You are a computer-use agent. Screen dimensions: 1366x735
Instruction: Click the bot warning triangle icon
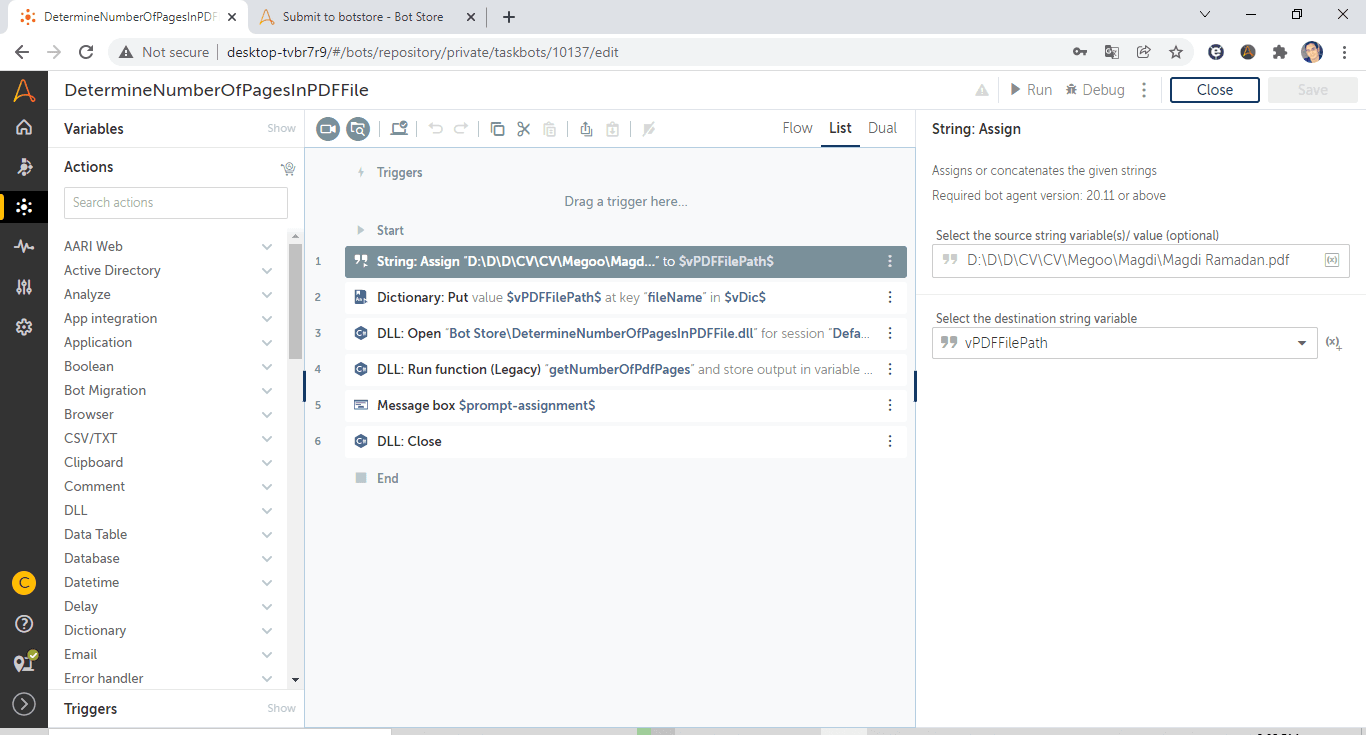tap(982, 90)
